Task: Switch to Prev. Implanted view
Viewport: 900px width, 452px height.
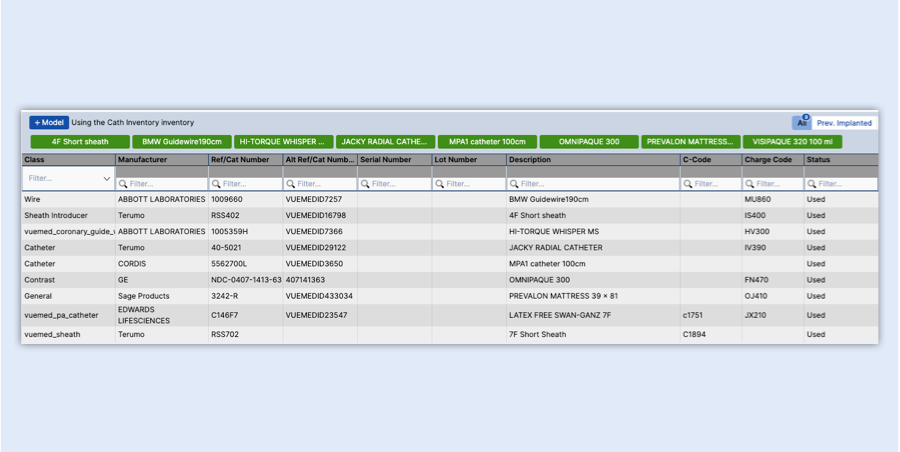Action: coord(844,123)
